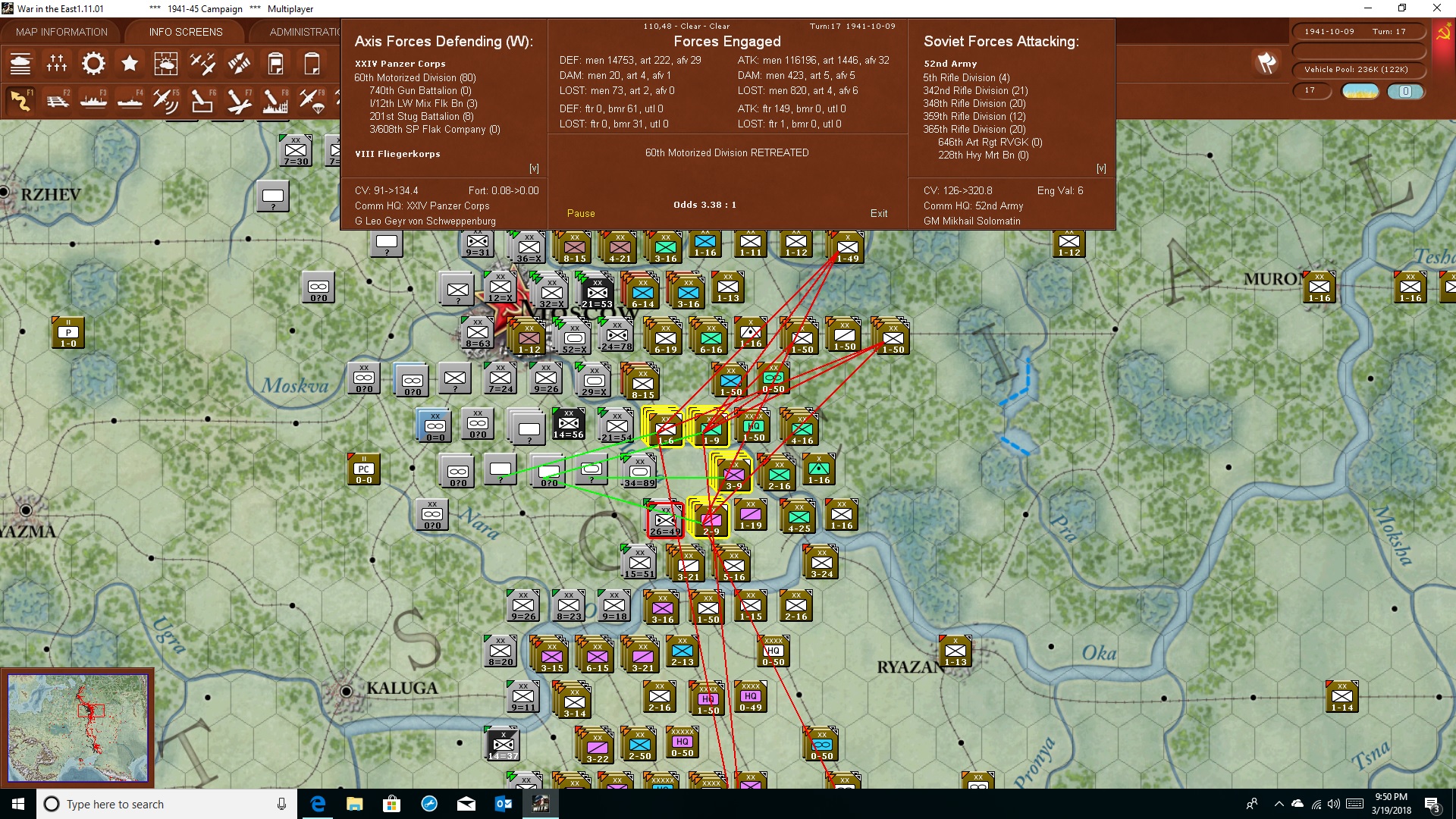
Task: Expand Axis defending forces list
Action: point(534,168)
